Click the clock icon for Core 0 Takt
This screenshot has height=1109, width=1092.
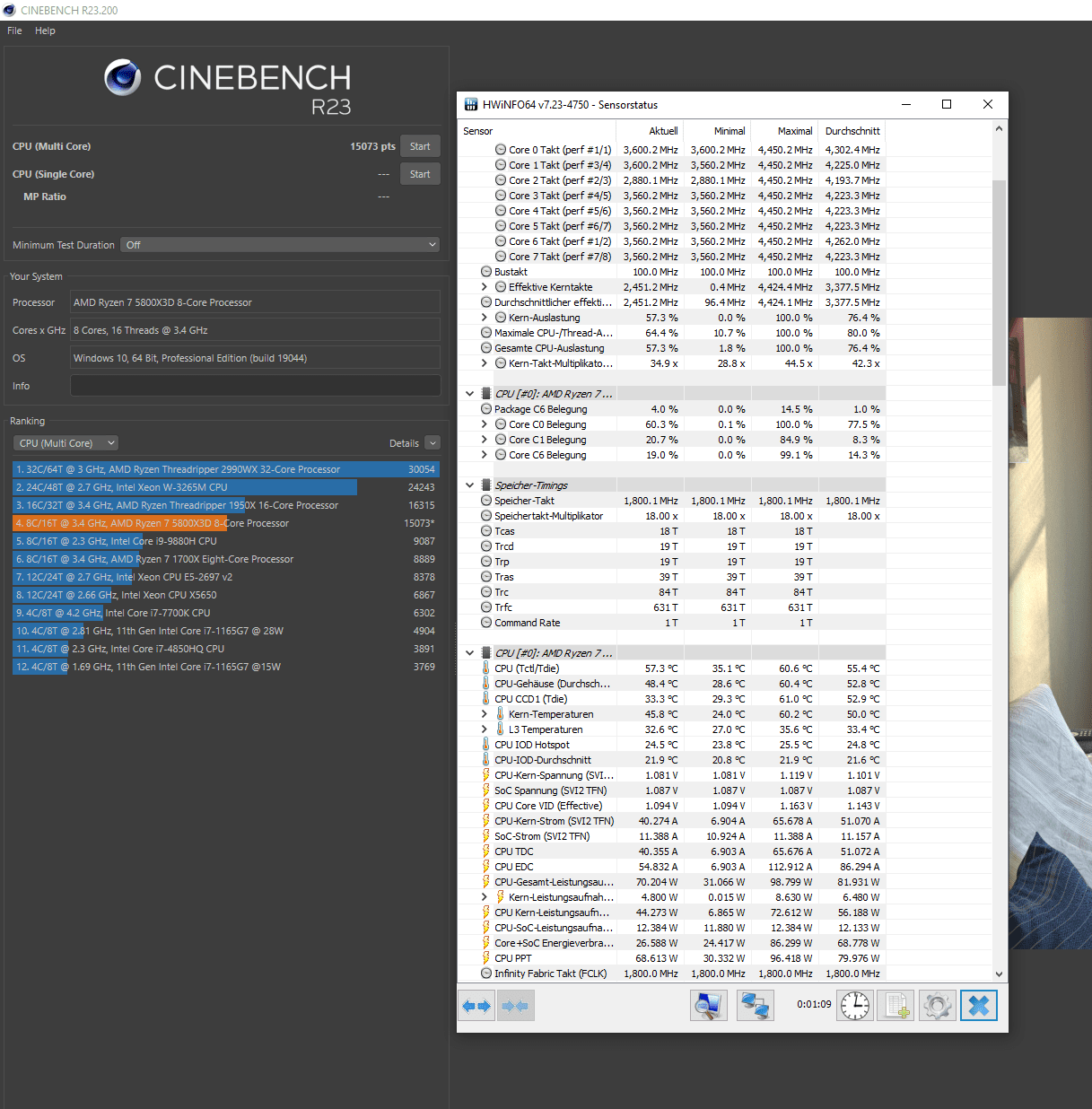[501, 150]
